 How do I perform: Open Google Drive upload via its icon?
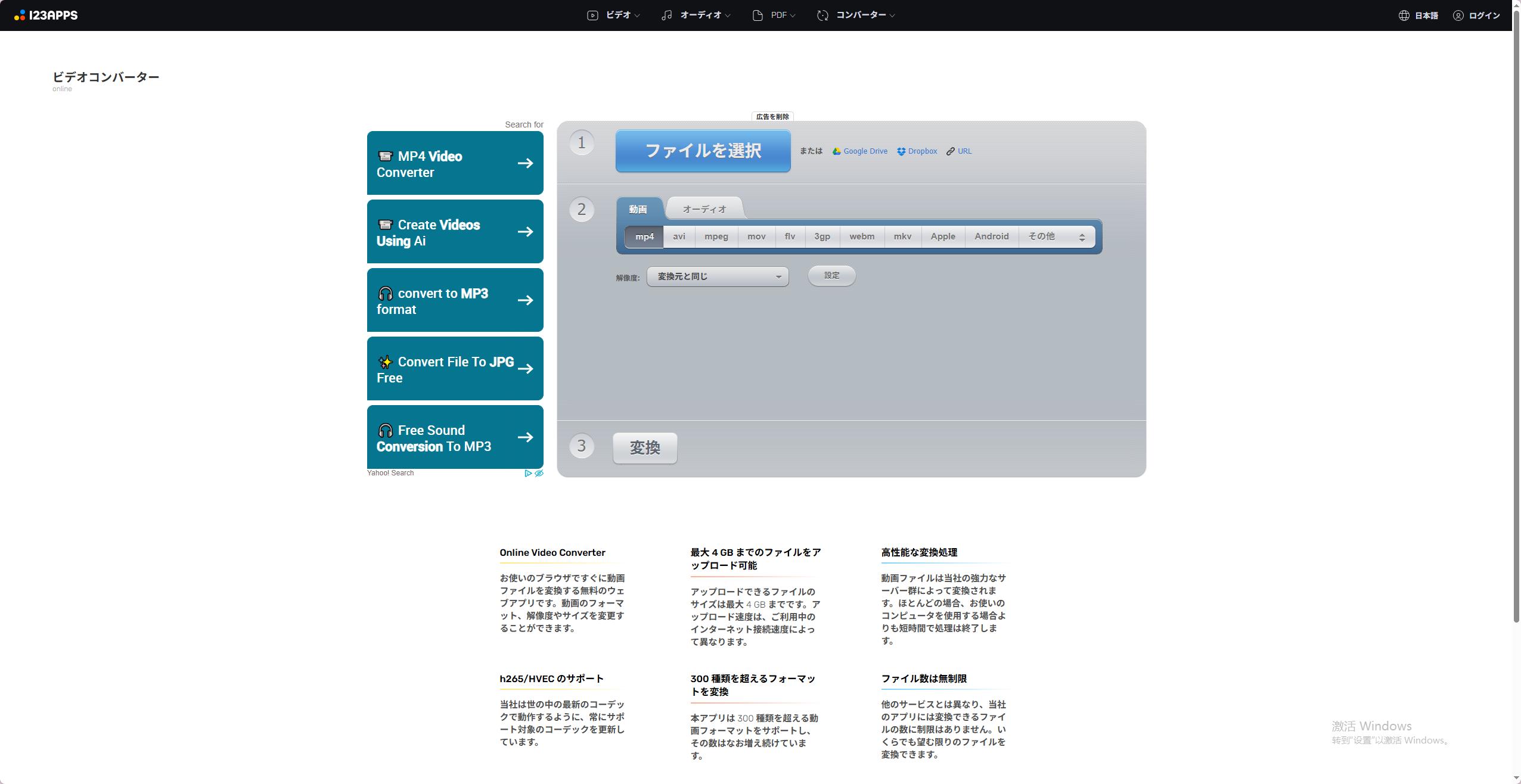point(837,151)
